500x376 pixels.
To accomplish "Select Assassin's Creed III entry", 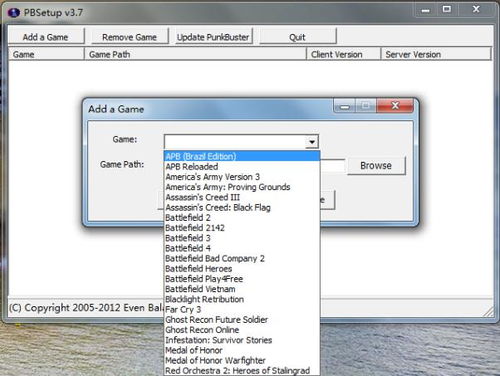I will [242, 197].
